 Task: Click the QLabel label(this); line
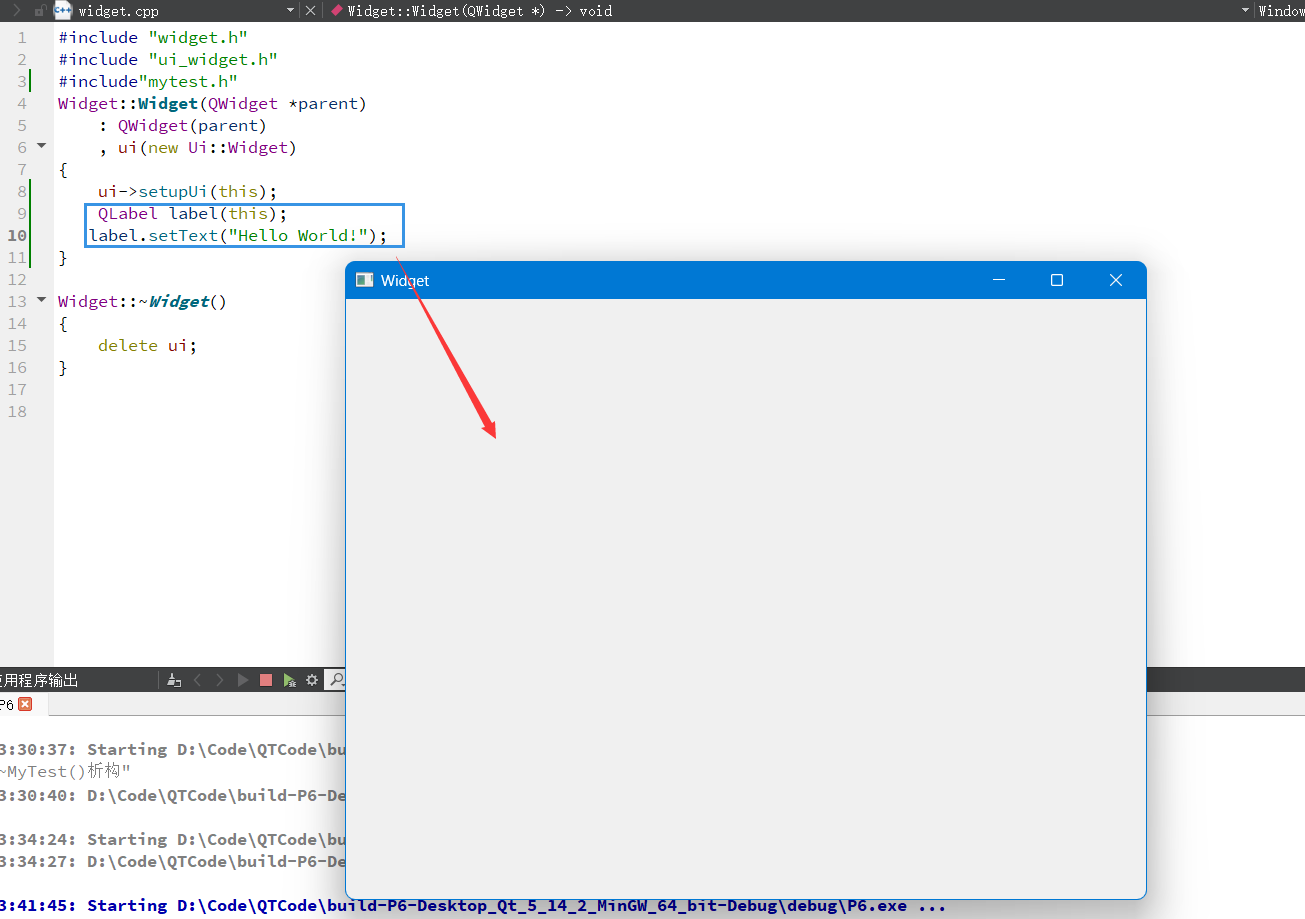pos(192,214)
